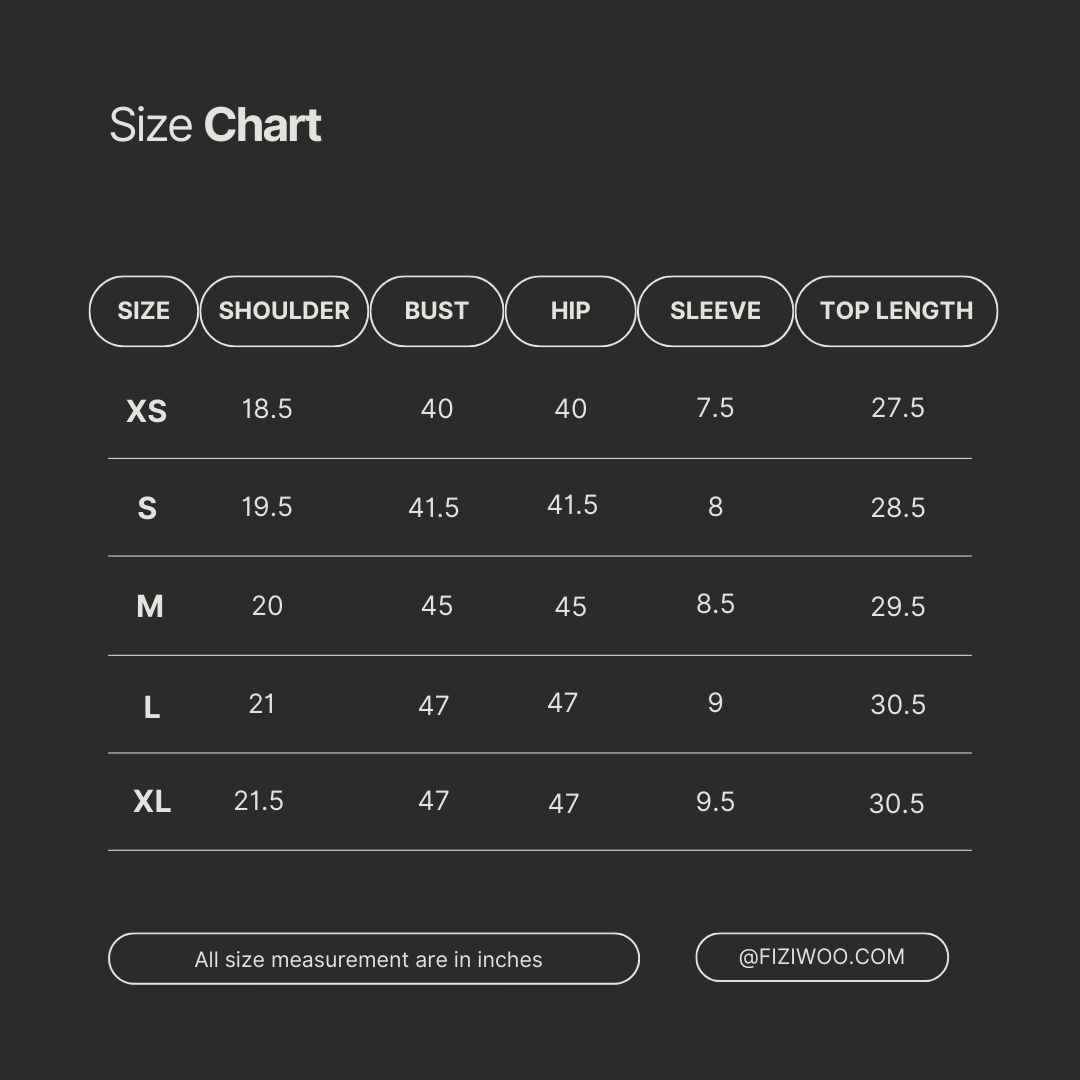Viewport: 1080px width, 1080px height.
Task: Pick the XL size row label
Action: (x=152, y=801)
